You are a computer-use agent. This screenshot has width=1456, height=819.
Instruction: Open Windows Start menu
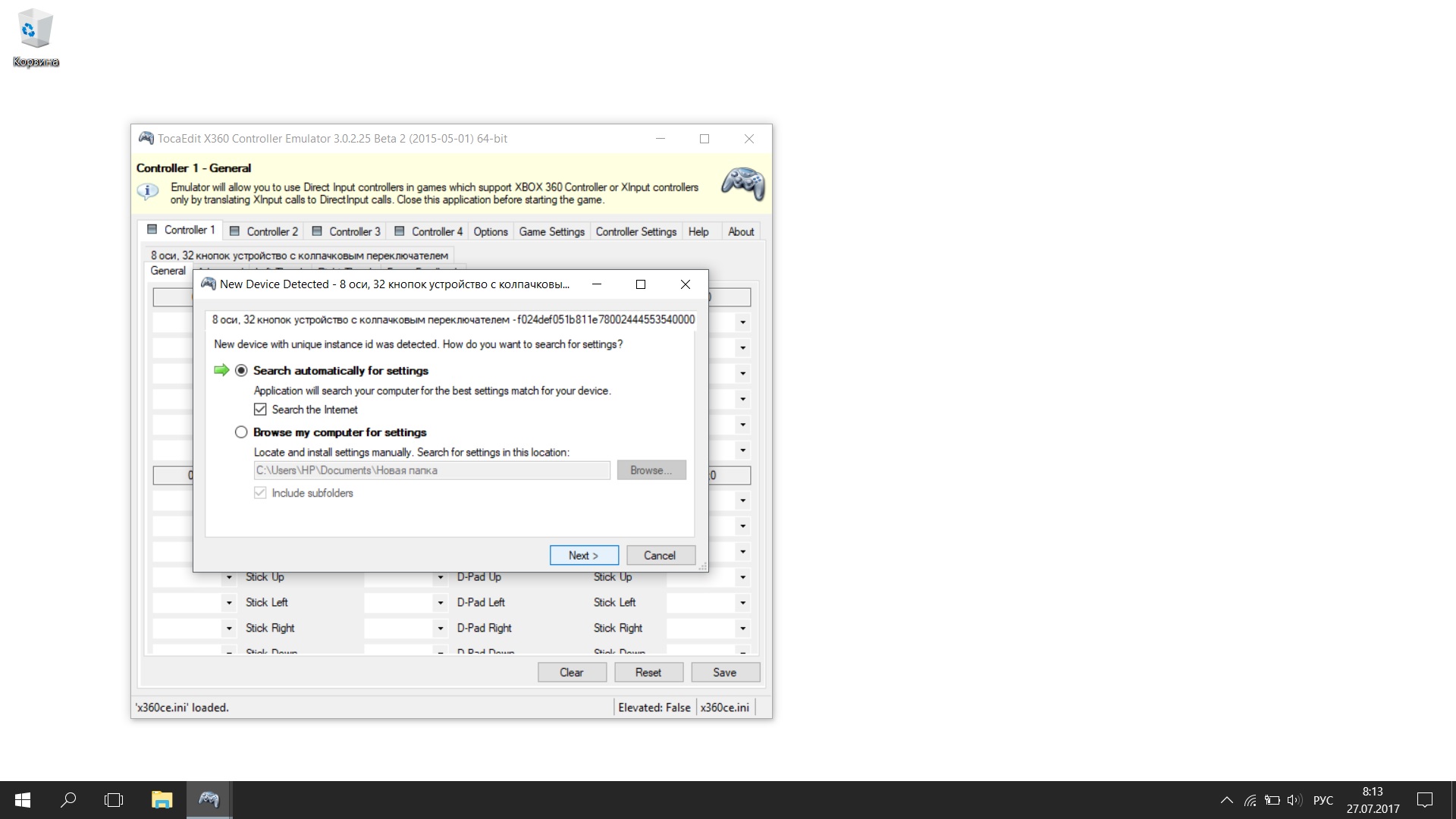click(23, 799)
